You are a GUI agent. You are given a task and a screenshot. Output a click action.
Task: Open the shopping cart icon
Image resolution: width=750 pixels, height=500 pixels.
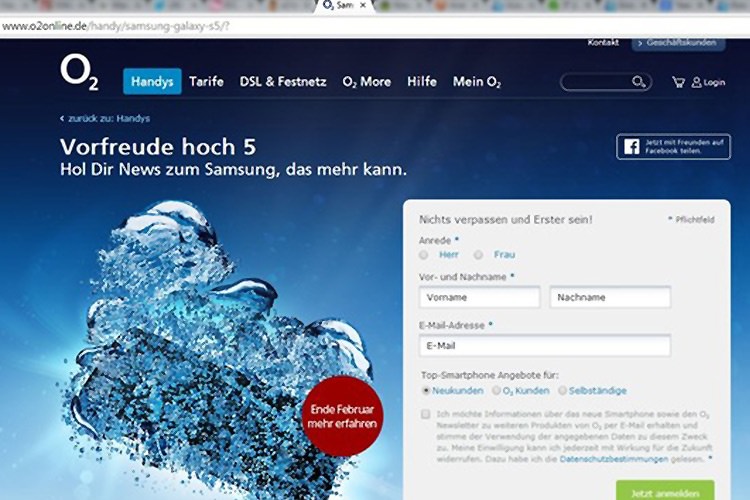coord(678,82)
